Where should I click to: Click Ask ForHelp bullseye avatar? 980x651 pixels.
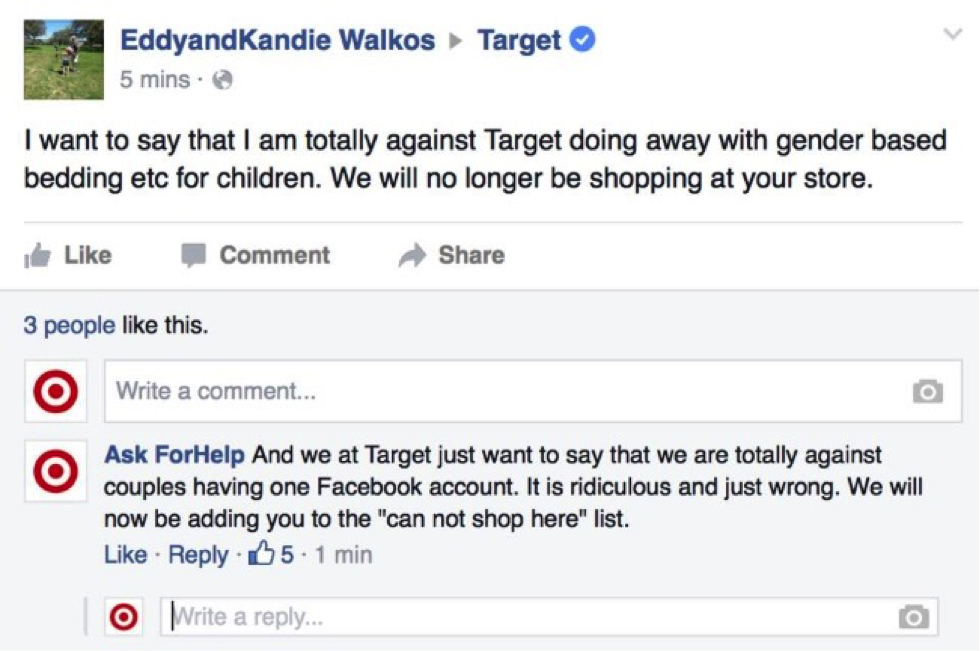(x=56, y=470)
